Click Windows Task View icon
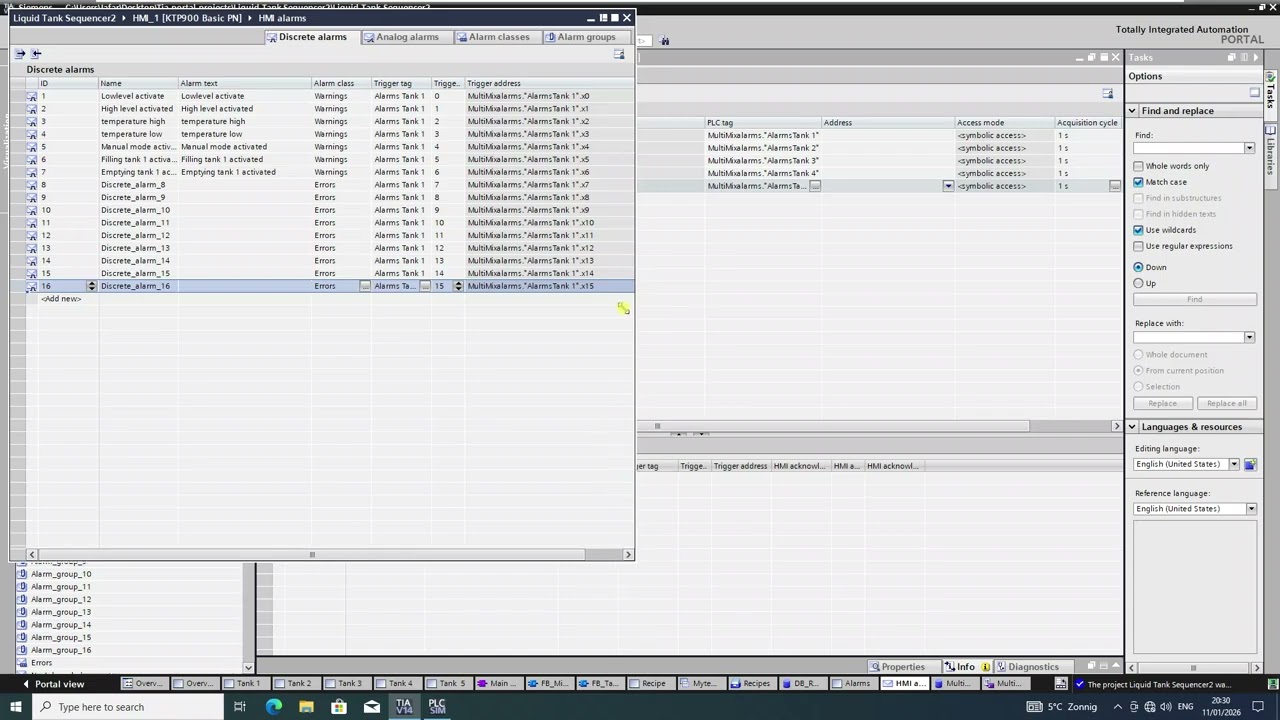Image resolution: width=1280 pixels, height=720 pixels. click(240, 706)
